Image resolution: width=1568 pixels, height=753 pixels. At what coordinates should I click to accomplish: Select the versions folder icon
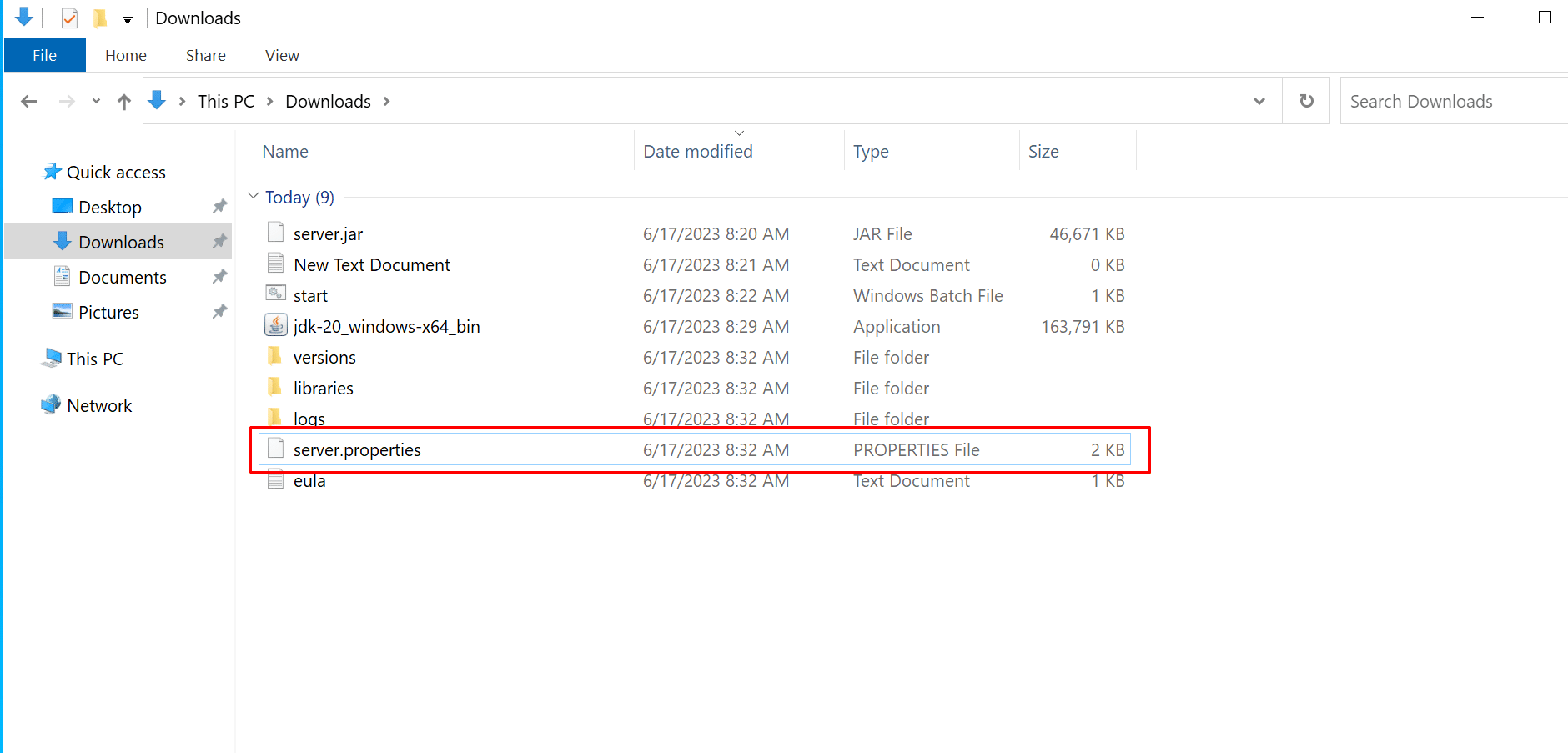coord(275,357)
